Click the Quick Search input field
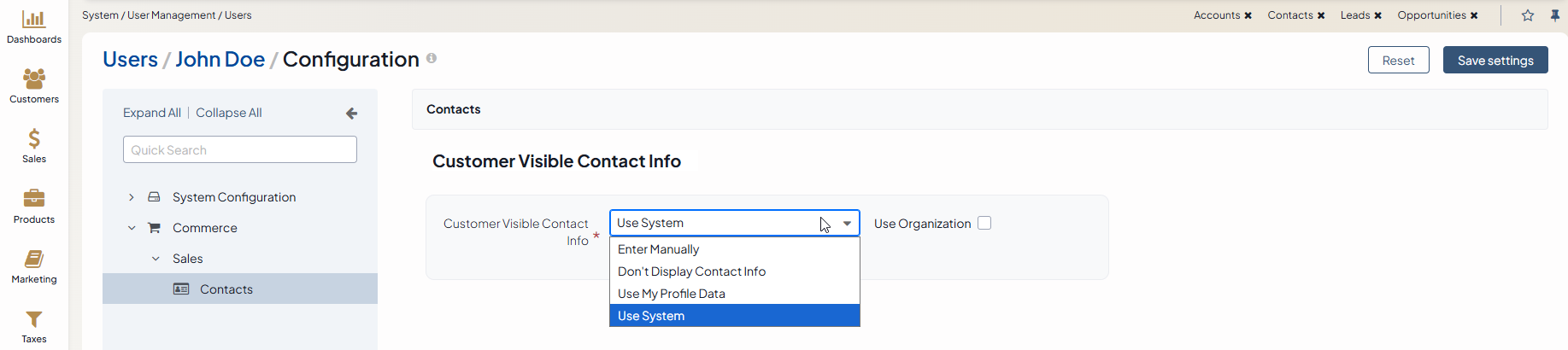1568x350 pixels. pyautogui.click(x=240, y=150)
